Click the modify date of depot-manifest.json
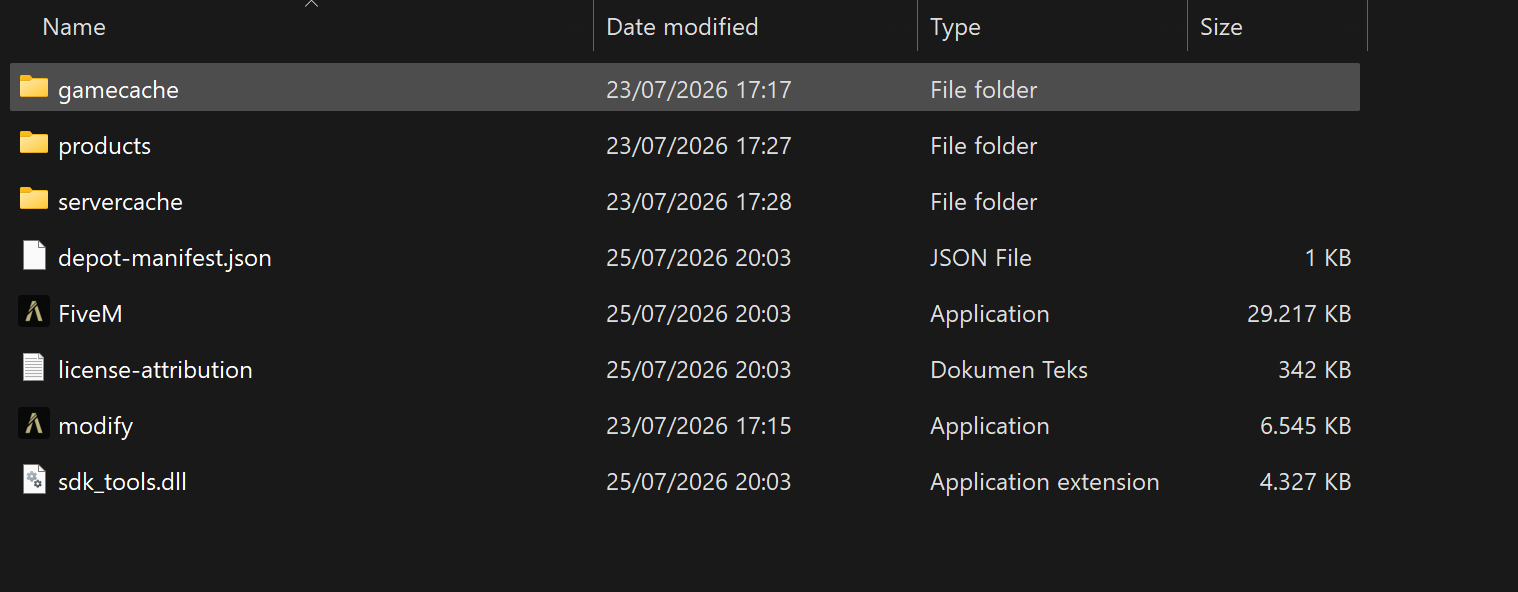Viewport: 1518px width, 592px height. click(698, 258)
